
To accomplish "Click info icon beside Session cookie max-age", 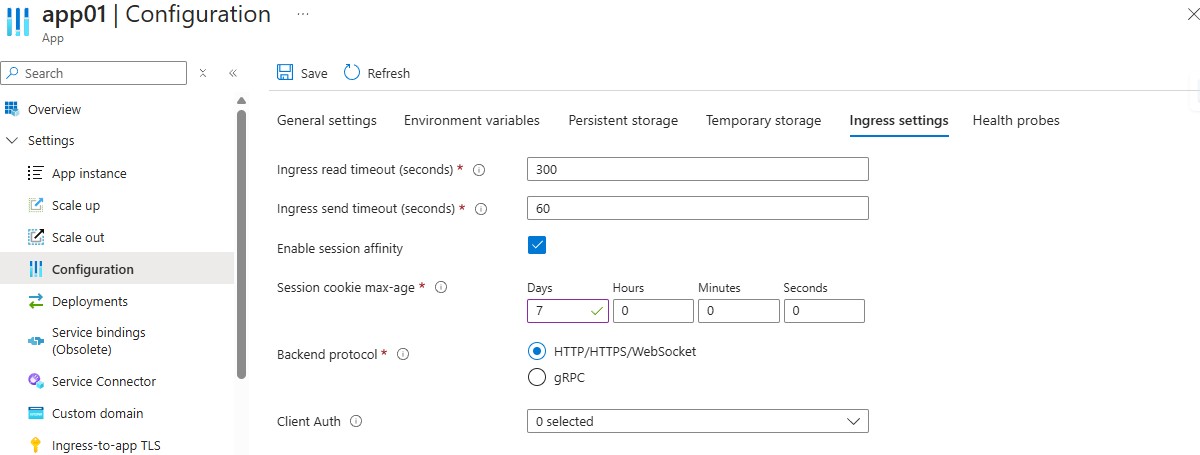I will (x=441, y=287).
